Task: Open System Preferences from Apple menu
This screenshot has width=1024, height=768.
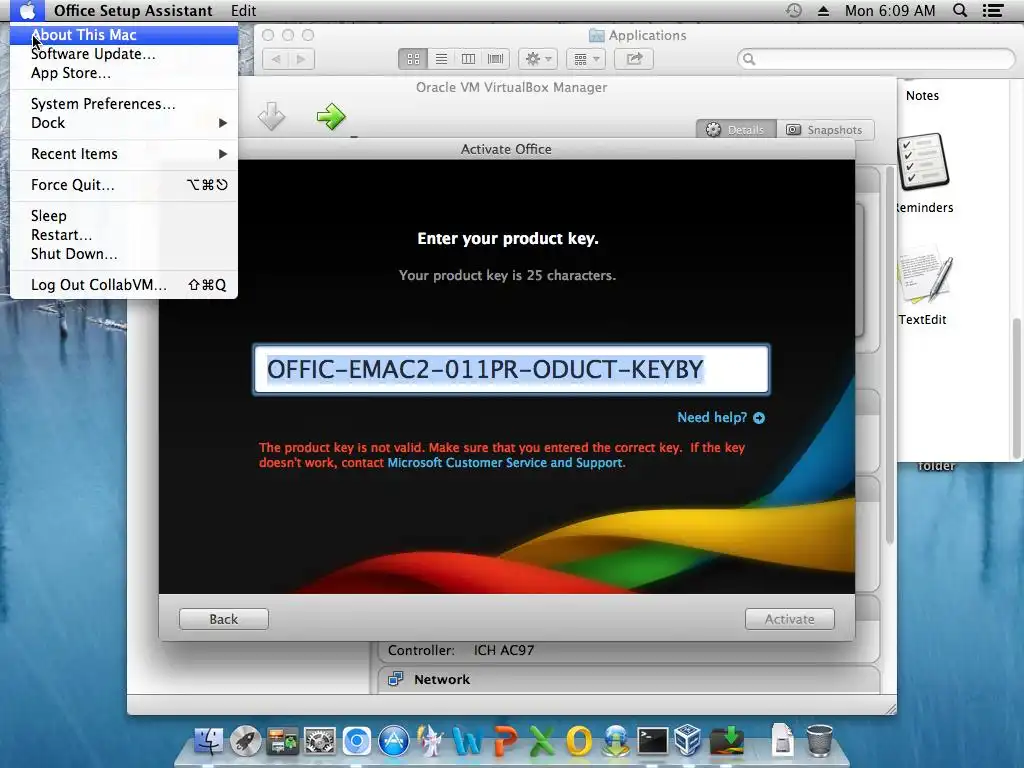Action: tap(123, 104)
